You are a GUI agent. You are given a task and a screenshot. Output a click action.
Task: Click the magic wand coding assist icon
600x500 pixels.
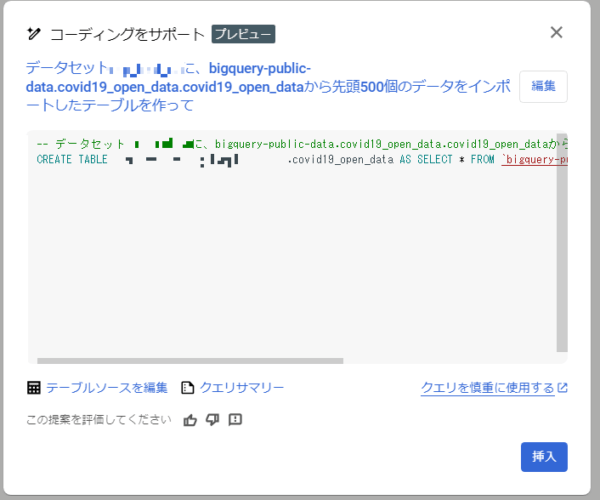point(33,34)
